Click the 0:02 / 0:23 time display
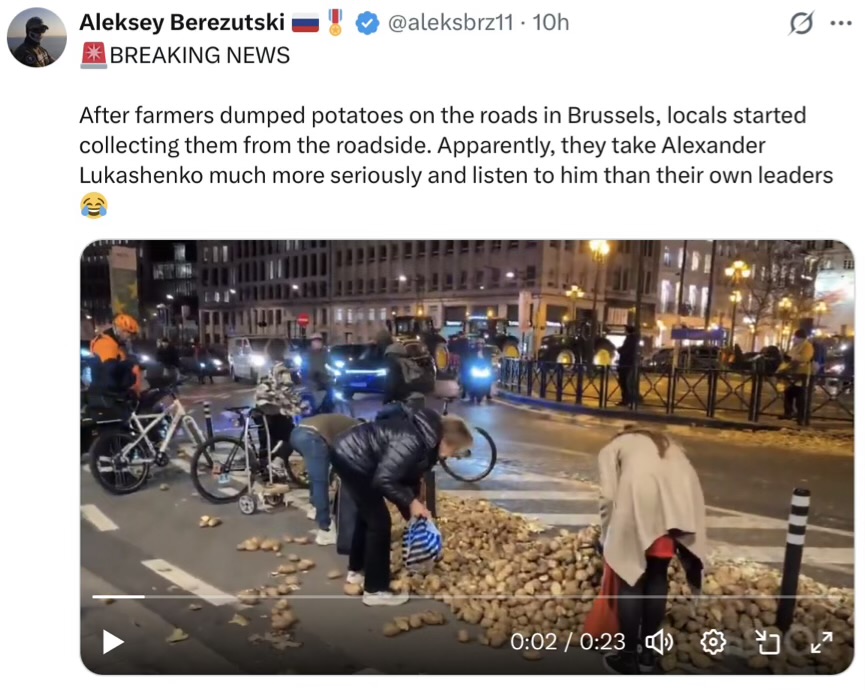This screenshot has width=865, height=690. [568, 642]
